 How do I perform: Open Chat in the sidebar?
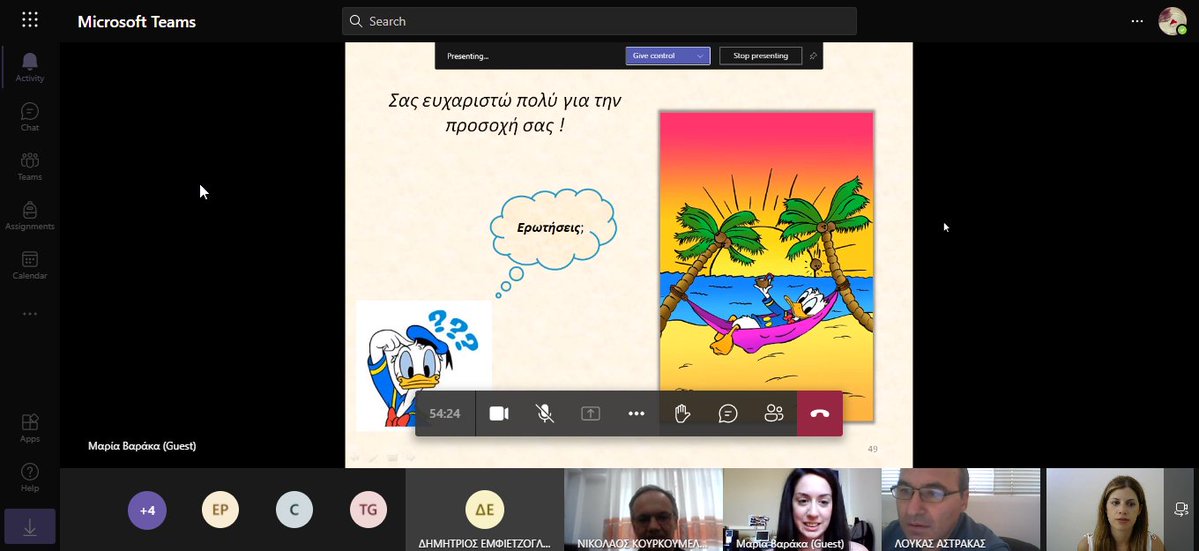click(x=30, y=117)
